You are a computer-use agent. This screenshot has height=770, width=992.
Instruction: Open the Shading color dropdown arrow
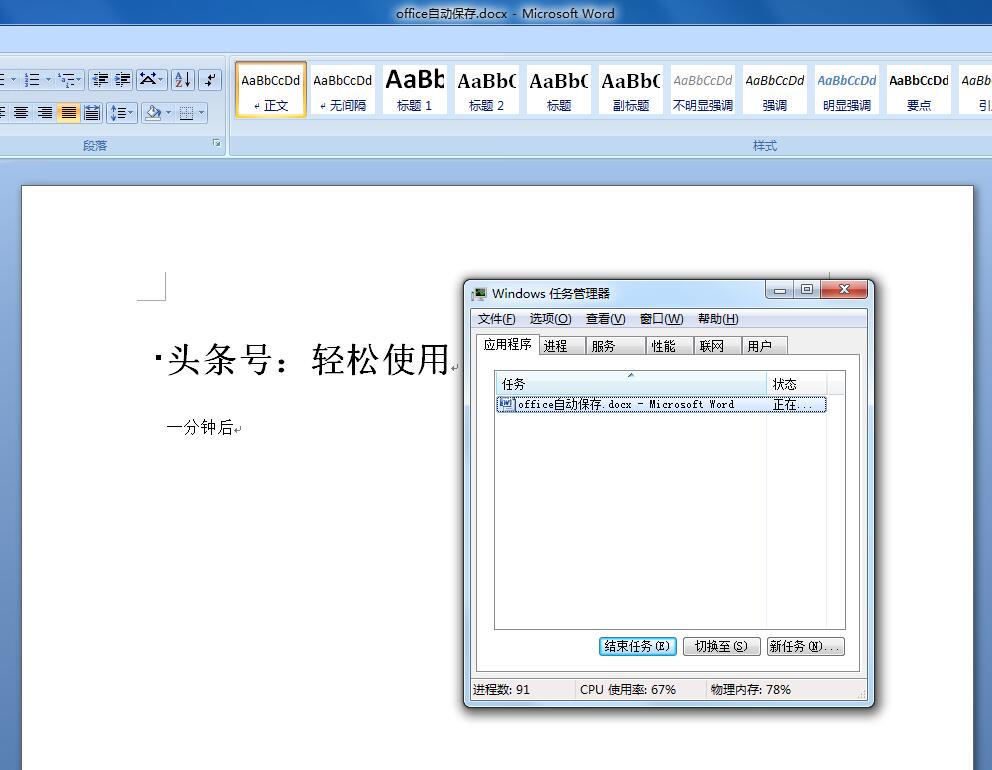pyautogui.click(x=167, y=112)
